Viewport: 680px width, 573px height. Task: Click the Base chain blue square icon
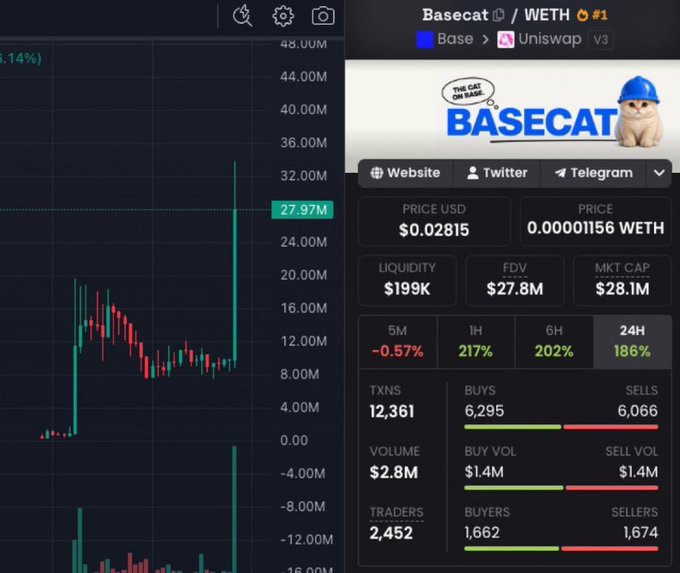(425, 39)
